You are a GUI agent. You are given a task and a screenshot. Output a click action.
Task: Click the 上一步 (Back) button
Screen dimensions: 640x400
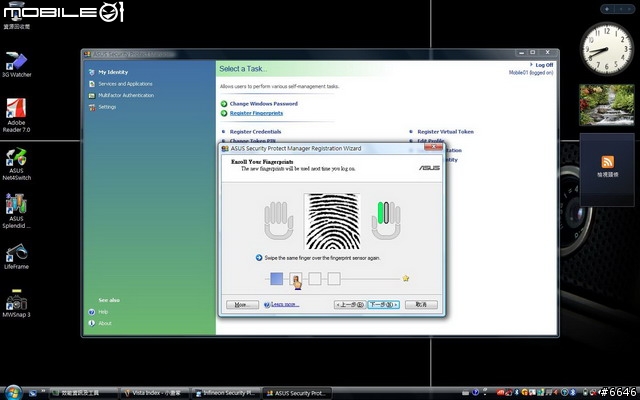(350, 304)
